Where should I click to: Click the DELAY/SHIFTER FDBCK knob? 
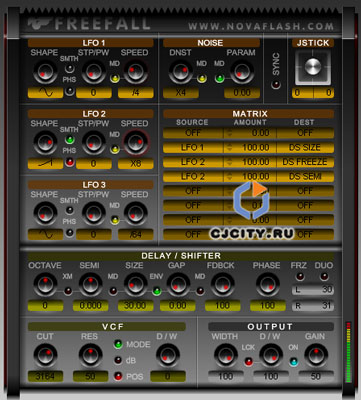click(x=222, y=284)
